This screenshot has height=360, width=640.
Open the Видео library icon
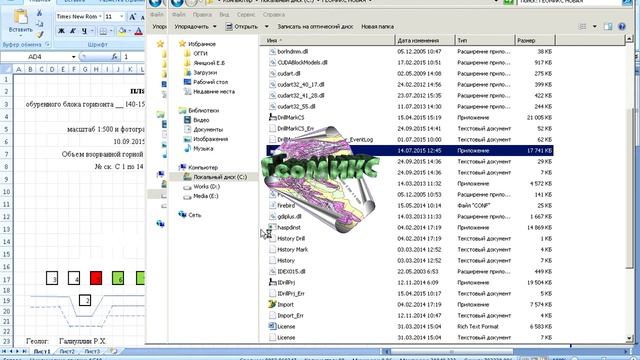pyautogui.click(x=187, y=120)
